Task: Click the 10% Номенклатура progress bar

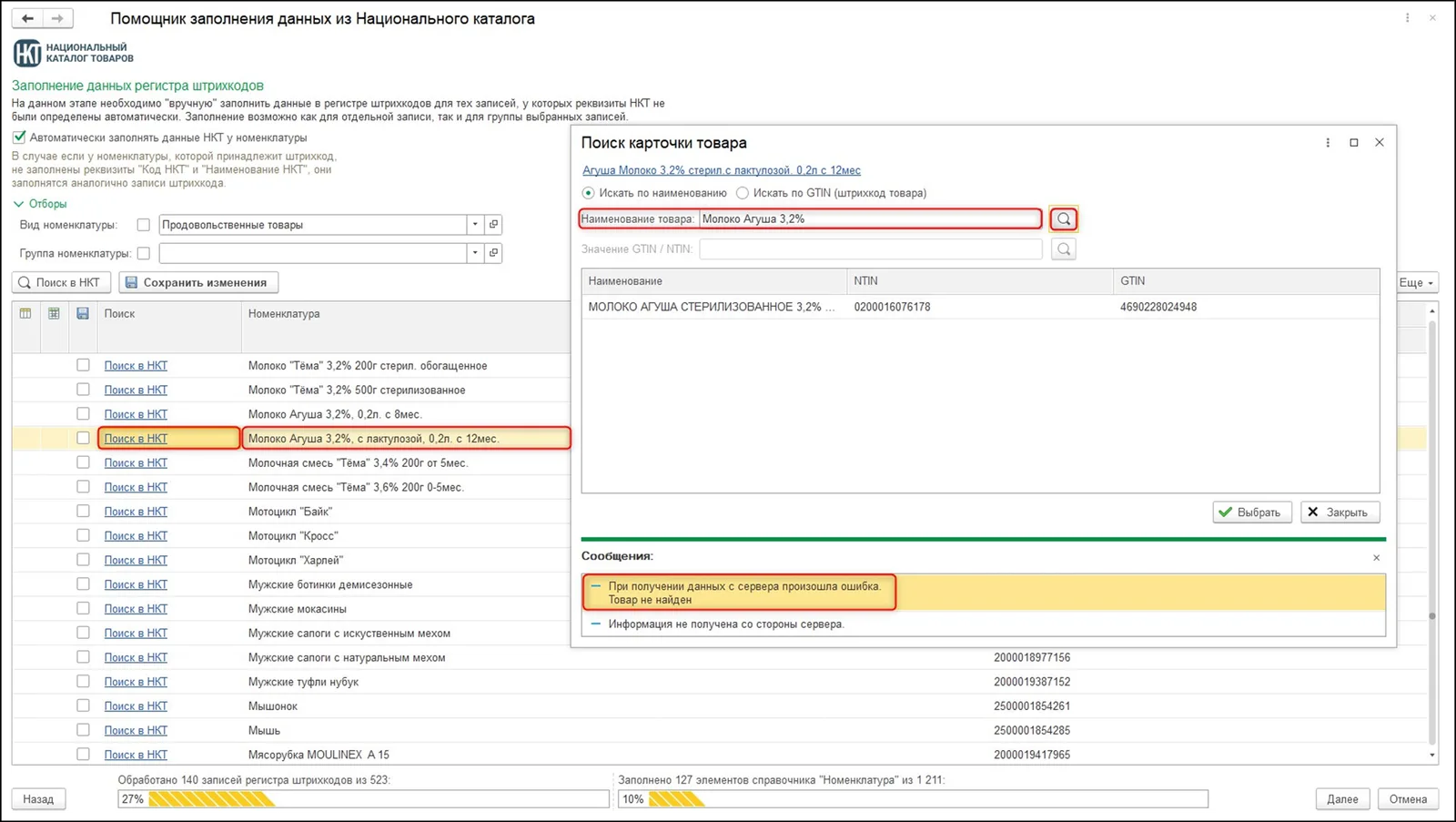Action: pos(913,799)
